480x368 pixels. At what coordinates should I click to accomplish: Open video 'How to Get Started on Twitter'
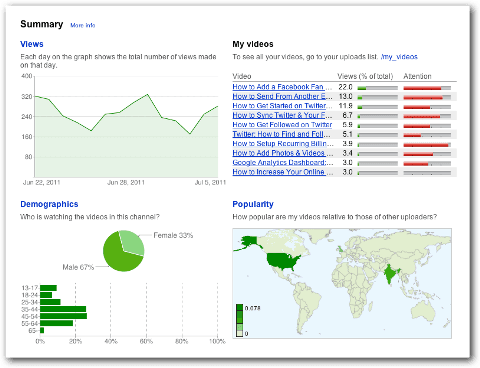tap(279, 106)
